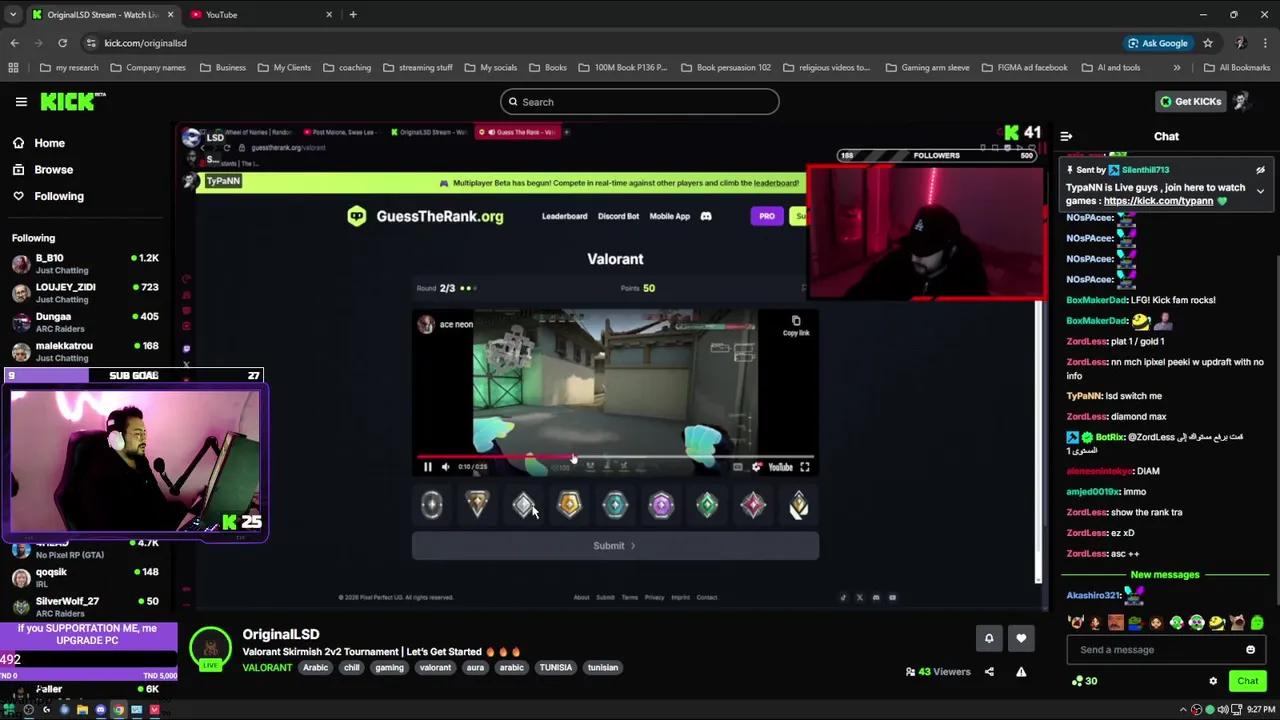Image resolution: width=1280 pixels, height=720 pixels.
Task: Open Browse in Kick sidebar
Action: [x=42, y=170]
